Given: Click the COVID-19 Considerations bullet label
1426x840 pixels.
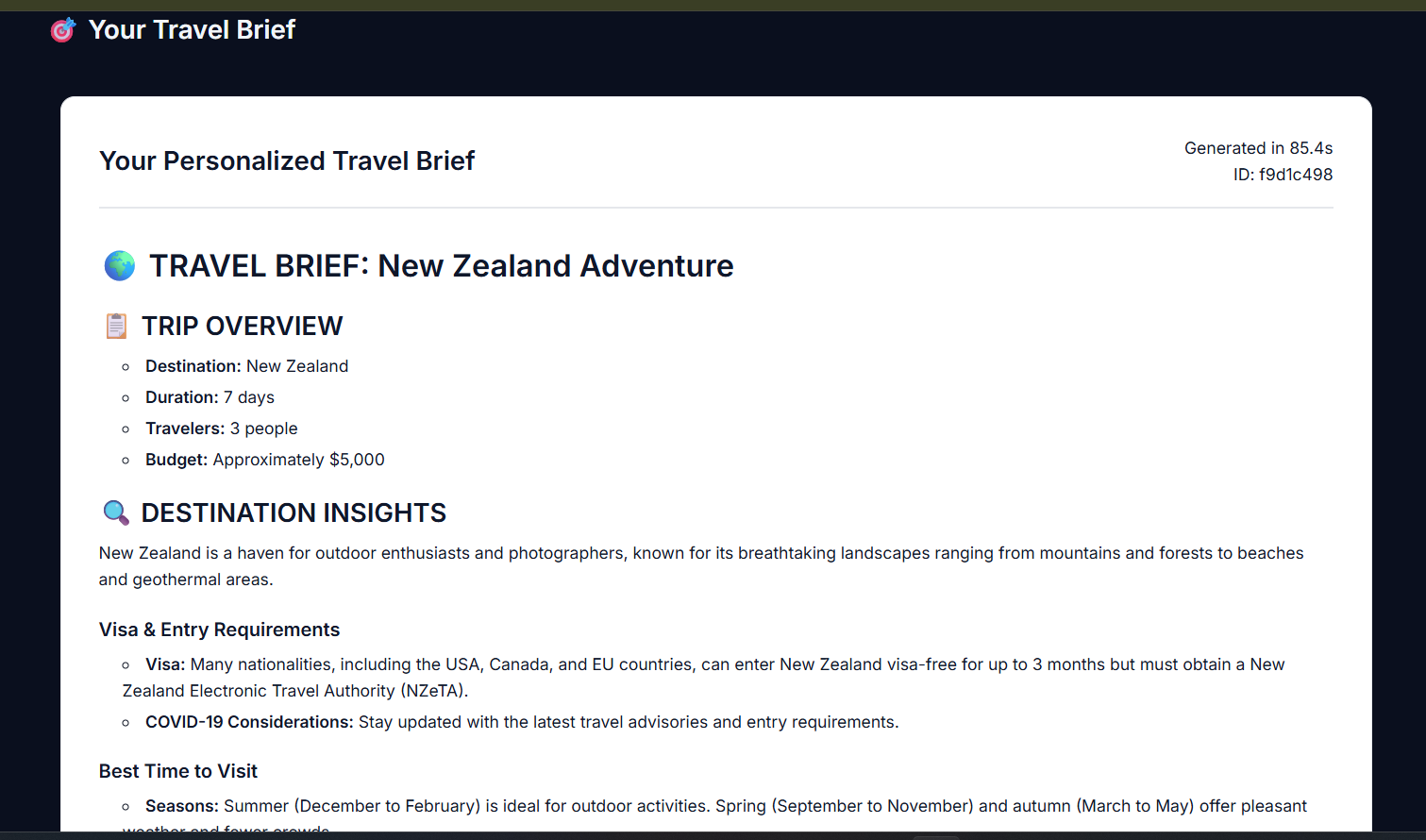Looking at the screenshot, I should pos(249,722).
